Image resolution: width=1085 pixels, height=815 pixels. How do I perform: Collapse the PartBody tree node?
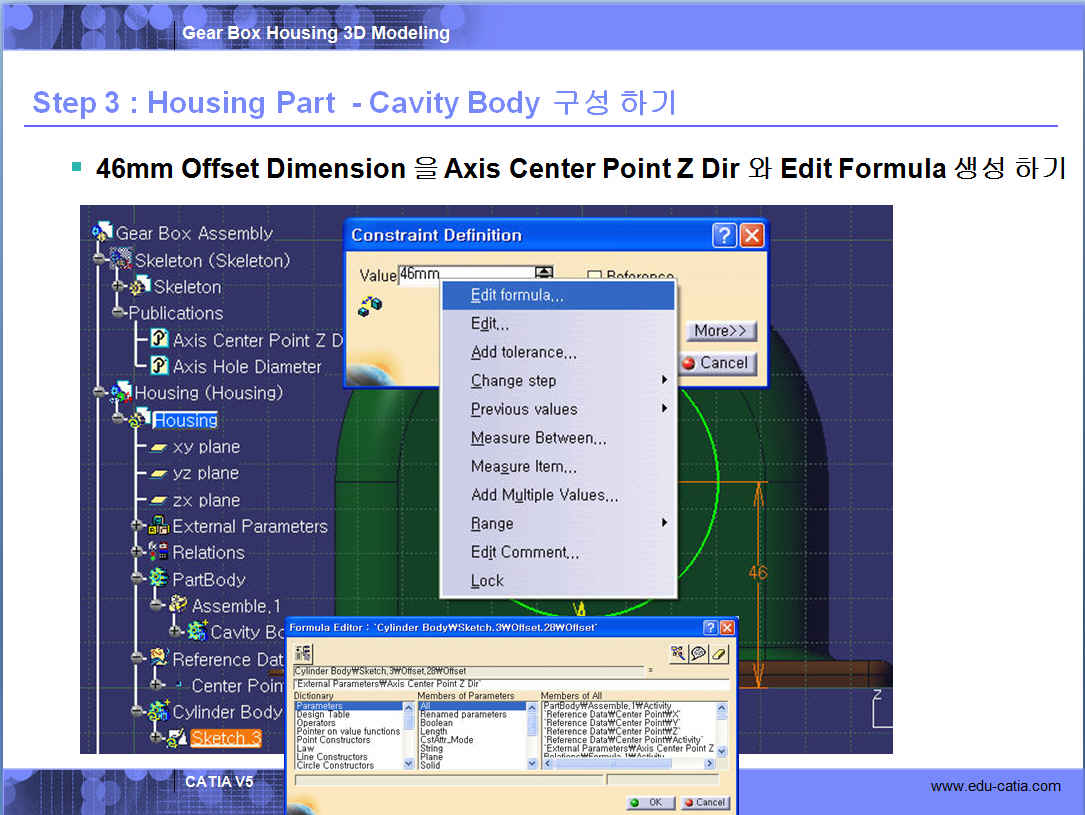click(x=137, y=579)
